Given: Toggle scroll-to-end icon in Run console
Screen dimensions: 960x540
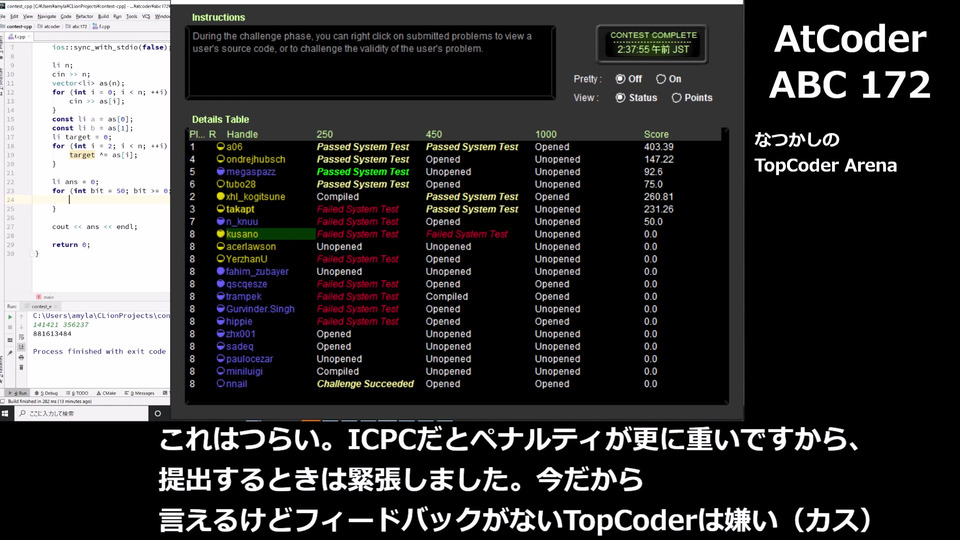Looking at the screenshot, I should [21, 347].
